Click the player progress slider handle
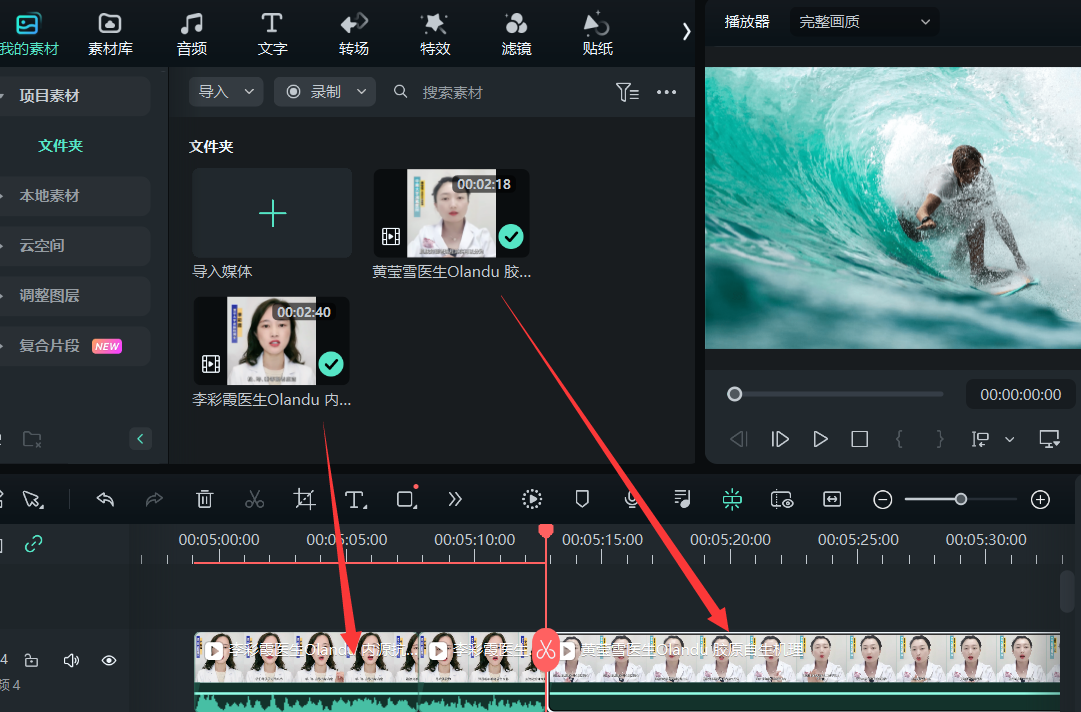The image size is (1081, 712). pyautogui.click(x=734, y=394)
